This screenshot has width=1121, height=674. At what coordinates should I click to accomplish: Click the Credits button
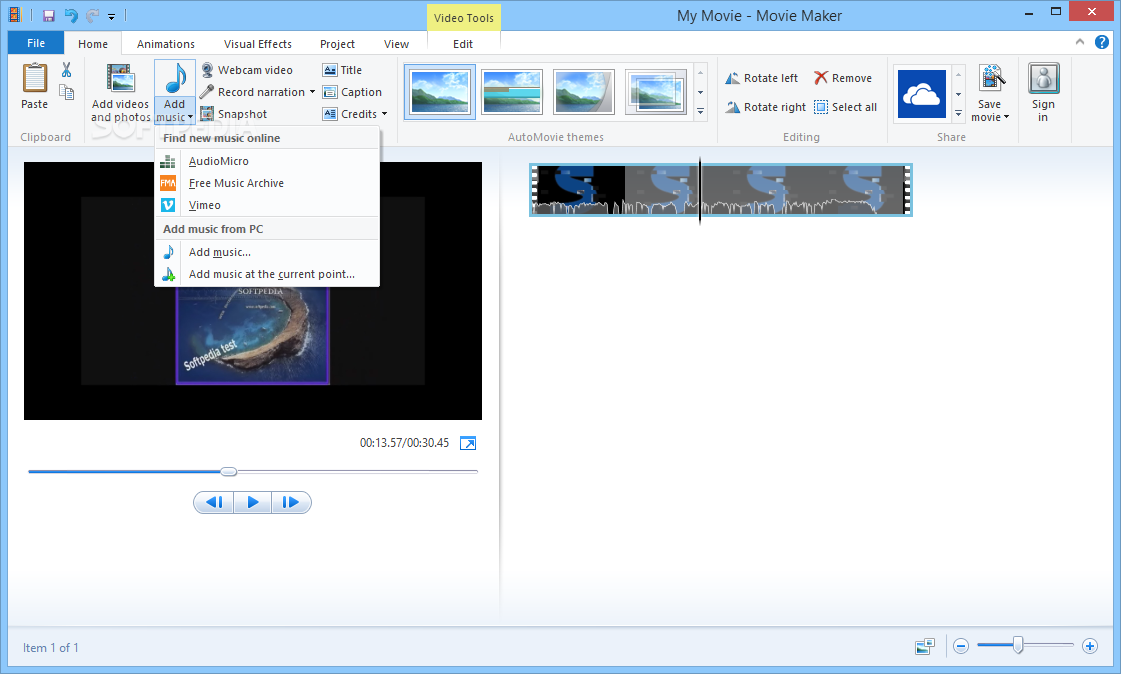pos(350,114)
